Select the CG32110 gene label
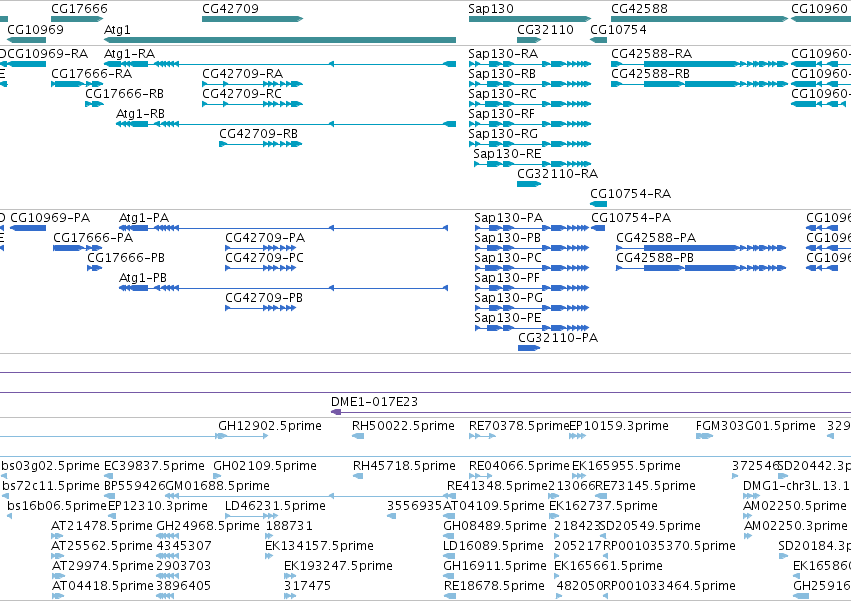 point(545,29)
